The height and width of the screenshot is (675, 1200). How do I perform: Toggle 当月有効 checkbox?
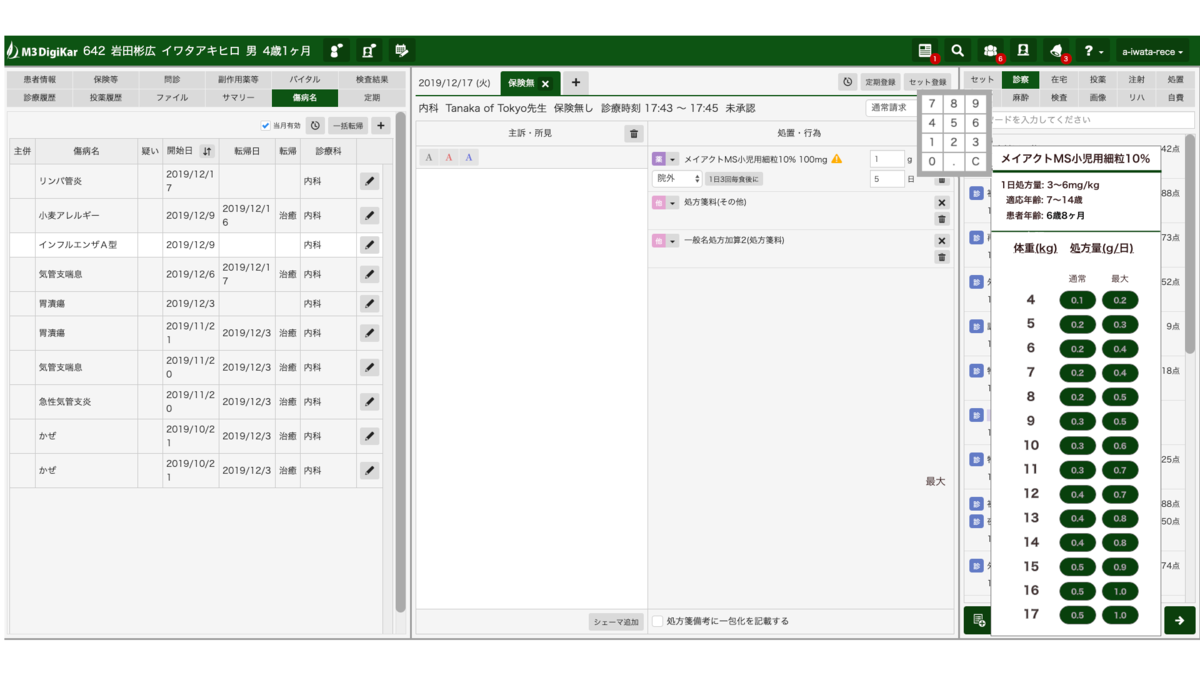[x=265, y=126]
